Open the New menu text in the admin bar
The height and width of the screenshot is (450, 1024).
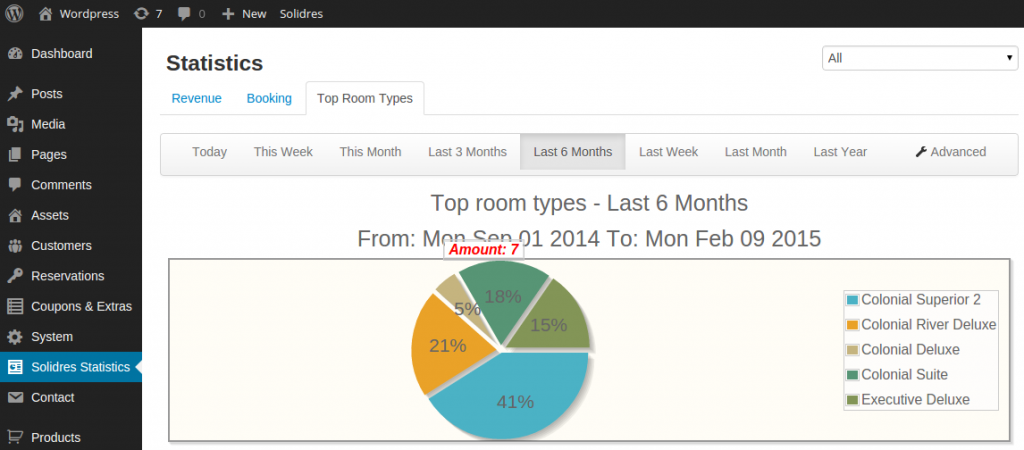click(254, 14)
